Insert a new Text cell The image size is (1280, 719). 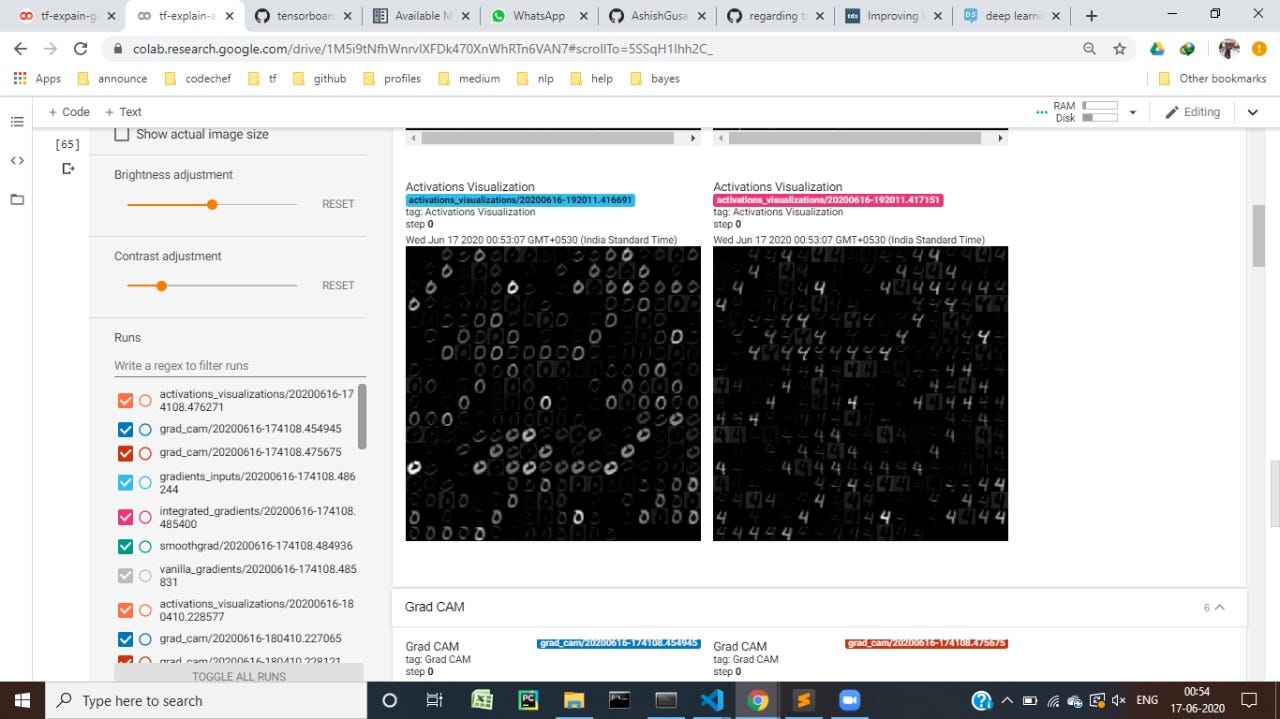[123, 112]
